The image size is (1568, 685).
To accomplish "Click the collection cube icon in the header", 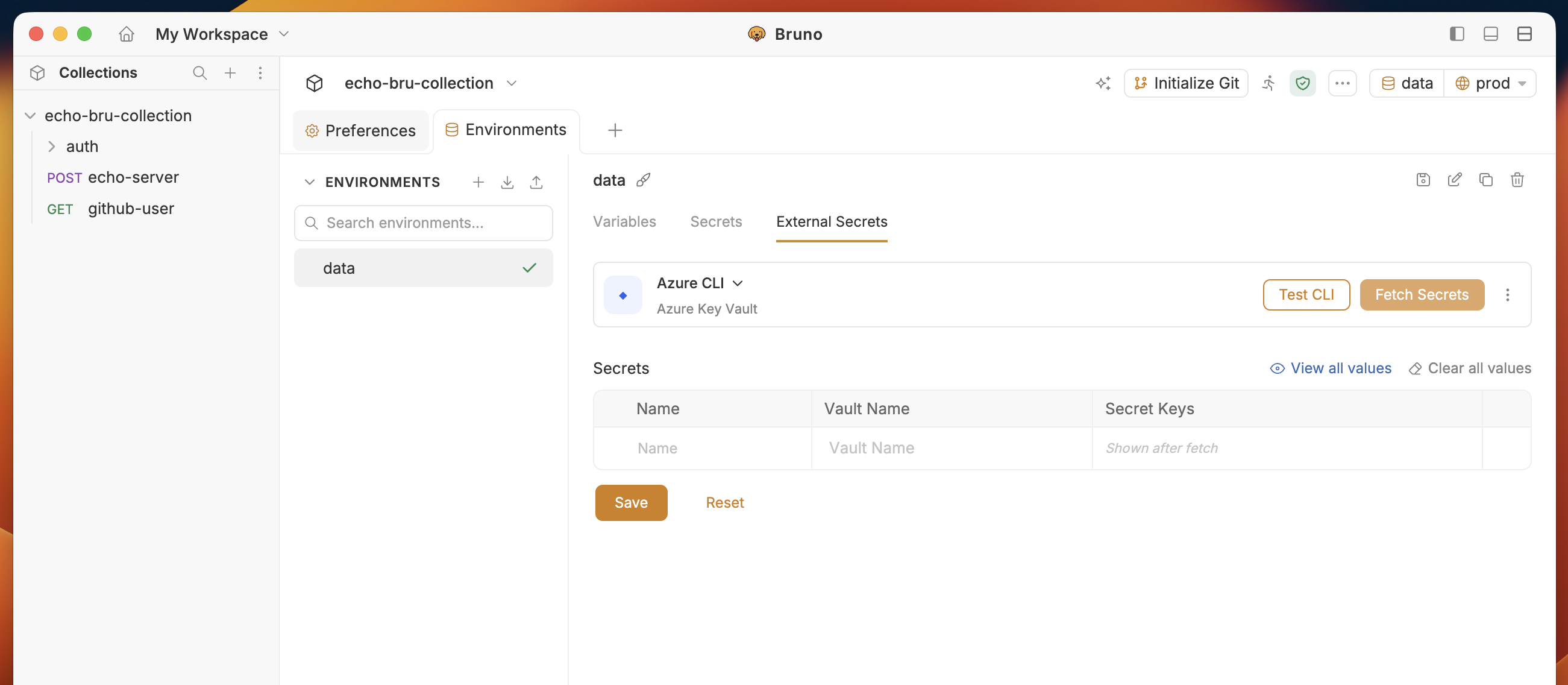I will 314,83.
